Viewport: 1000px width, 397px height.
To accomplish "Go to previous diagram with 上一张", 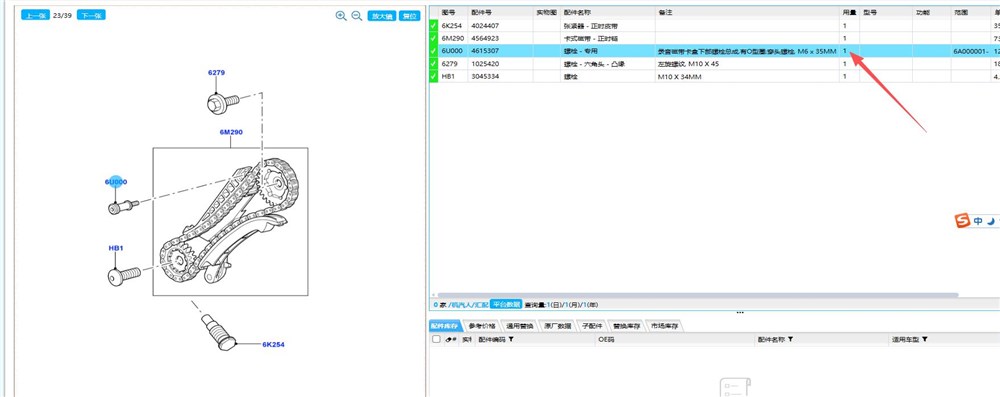I will coord(35,15).
